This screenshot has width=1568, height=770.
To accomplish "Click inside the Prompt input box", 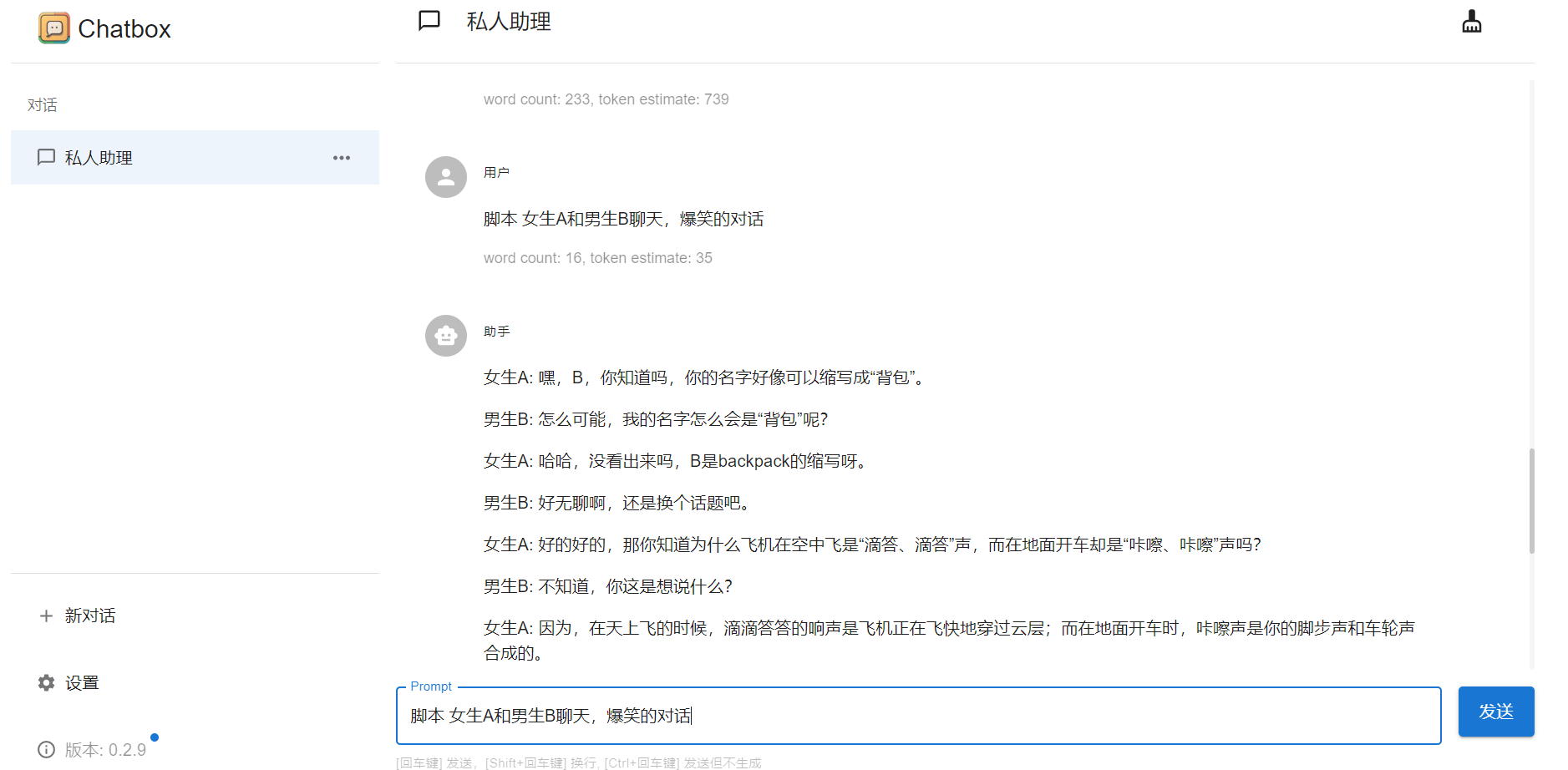I will click(x=919, y=716).
